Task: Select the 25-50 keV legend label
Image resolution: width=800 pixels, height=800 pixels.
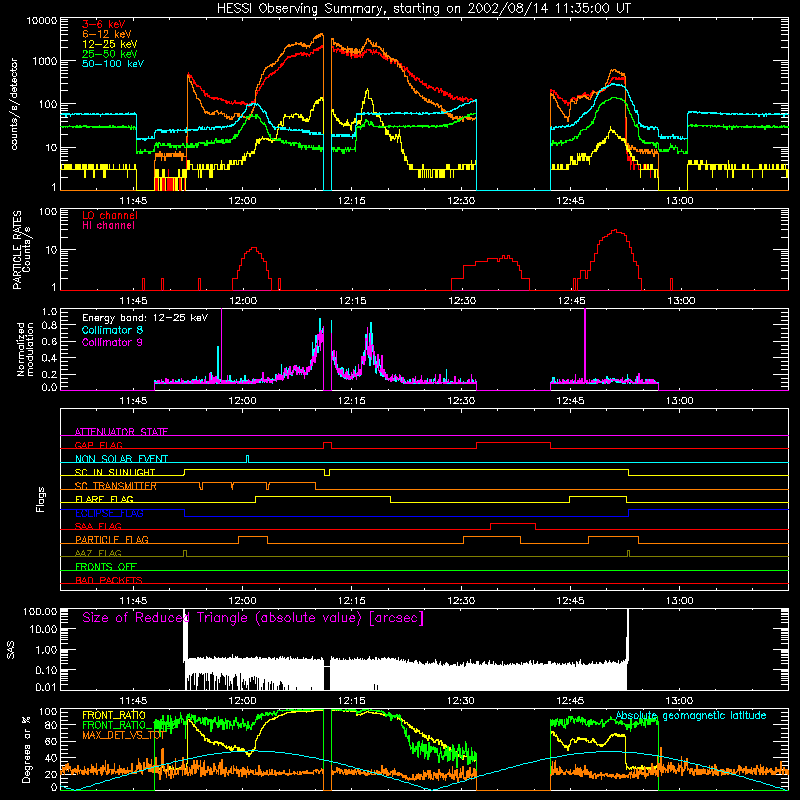Action: click(x=110, y=54)
